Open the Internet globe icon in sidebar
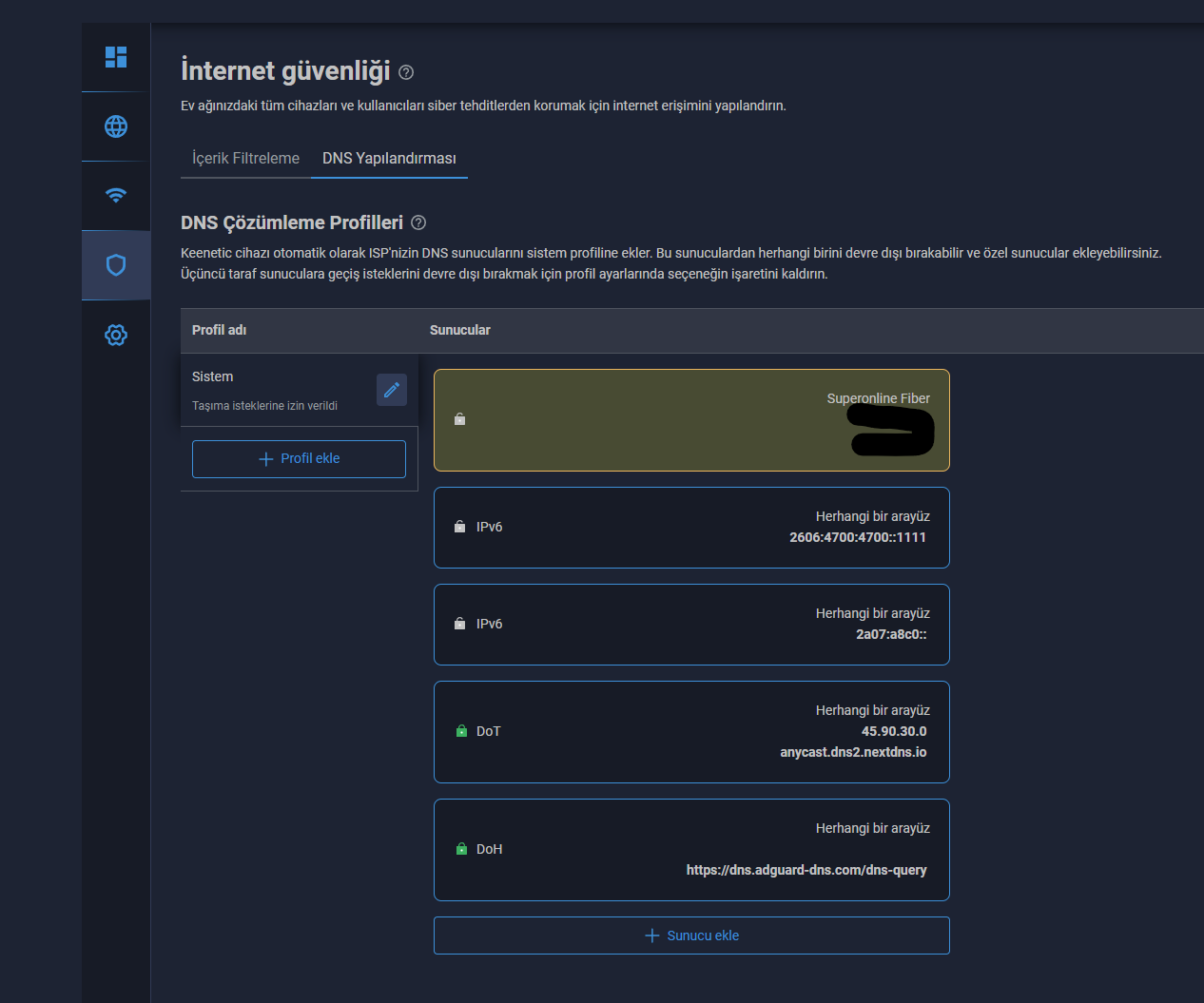 [116, 126]
